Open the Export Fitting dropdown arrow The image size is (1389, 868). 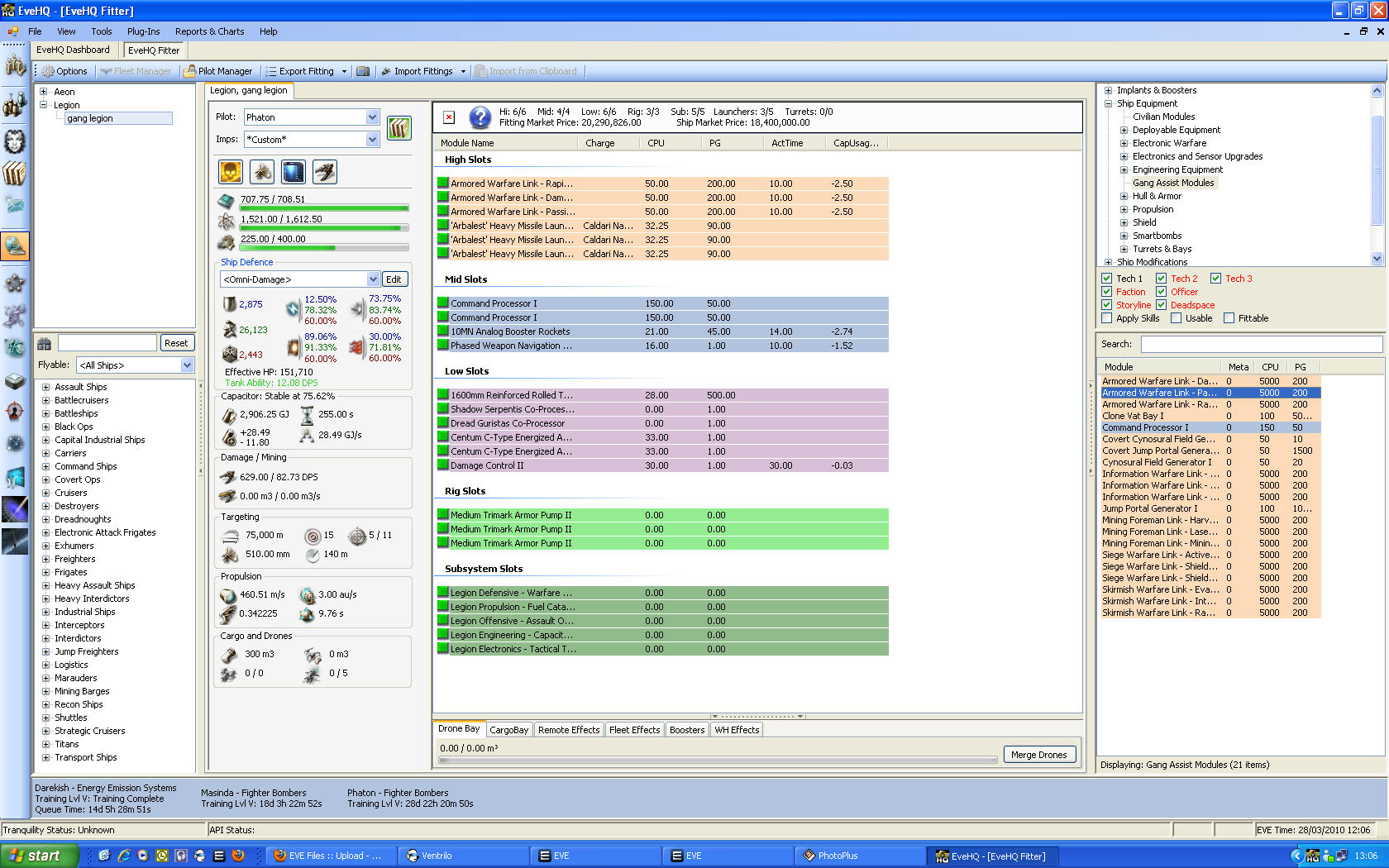click(x=345, y=71)
